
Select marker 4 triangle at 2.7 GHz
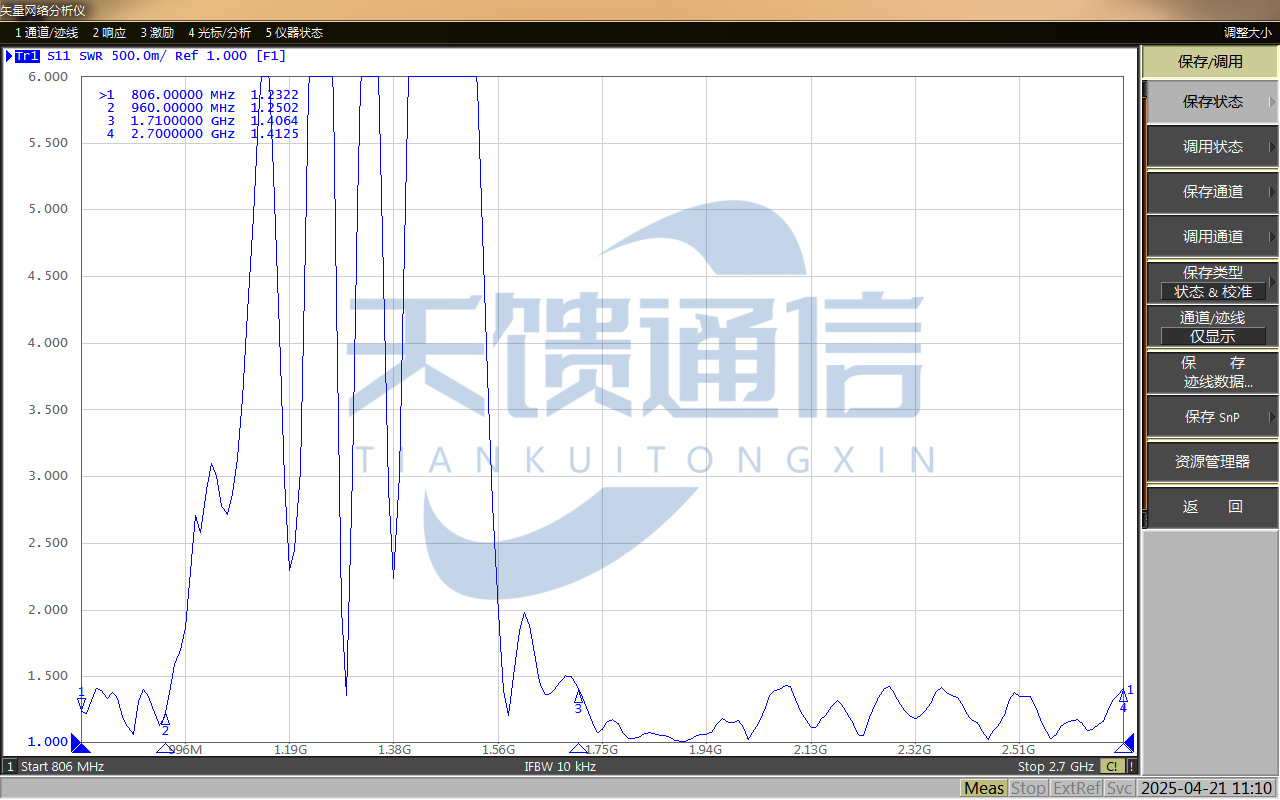1123,696
